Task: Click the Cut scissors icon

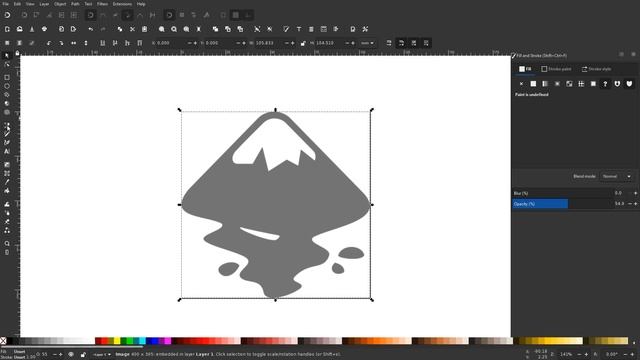Action: [132, 29]
